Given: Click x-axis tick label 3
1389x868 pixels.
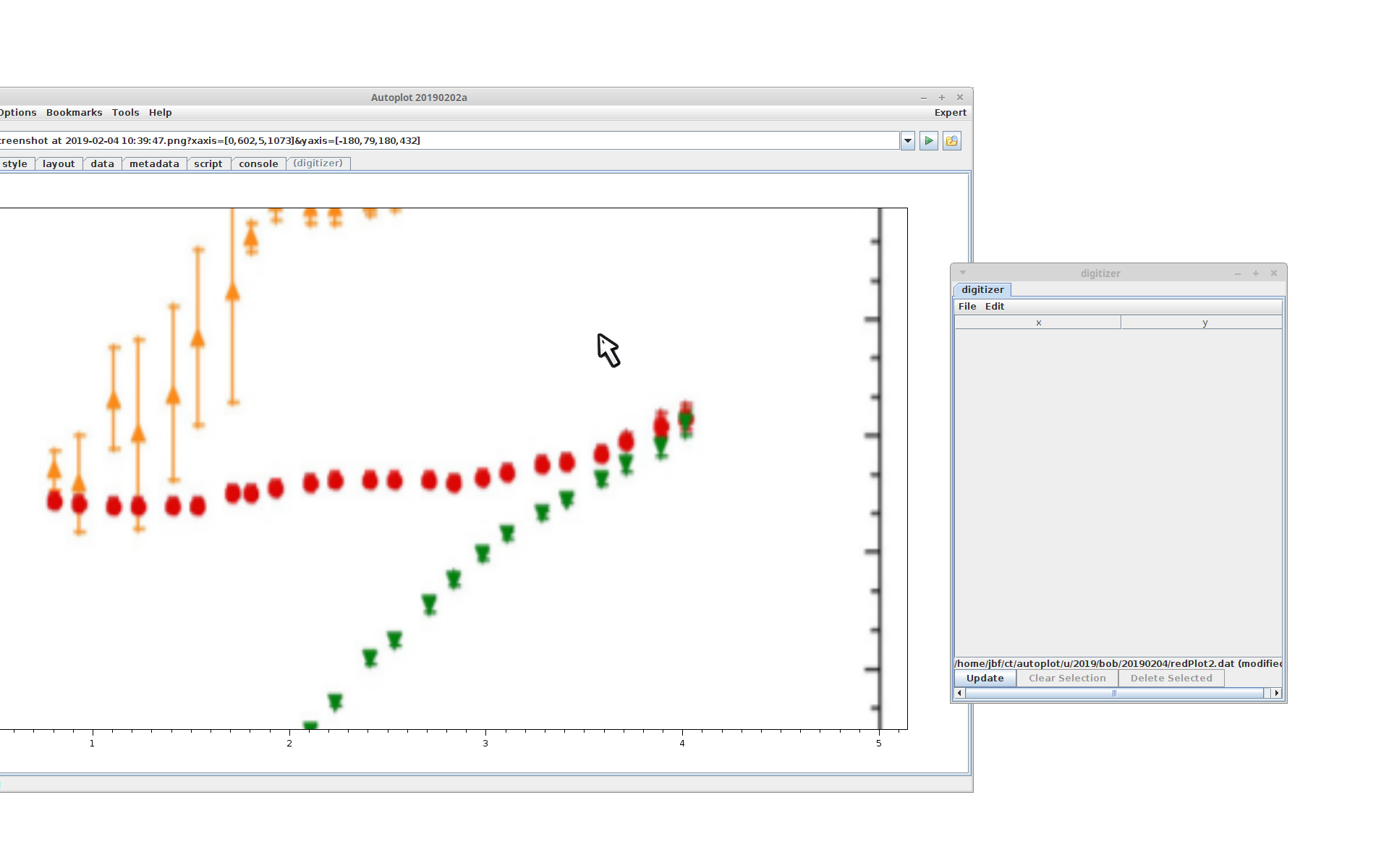Looking at the screenshot, I should pyautogui.click(x=485, y=744).
